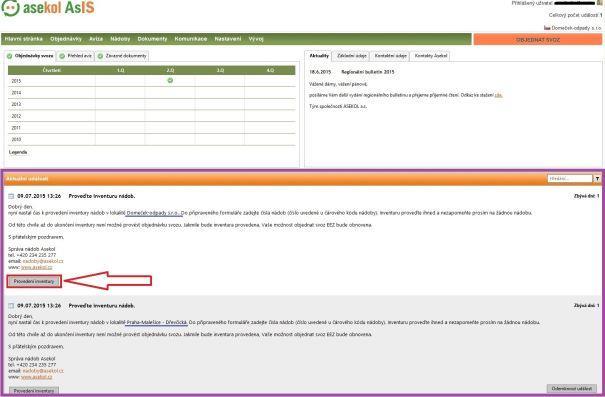Open the filter dropdown arrow in Aktuální události
Image resolution: width=605 pixels, height=397 pixels.
[x=597, y=179]
